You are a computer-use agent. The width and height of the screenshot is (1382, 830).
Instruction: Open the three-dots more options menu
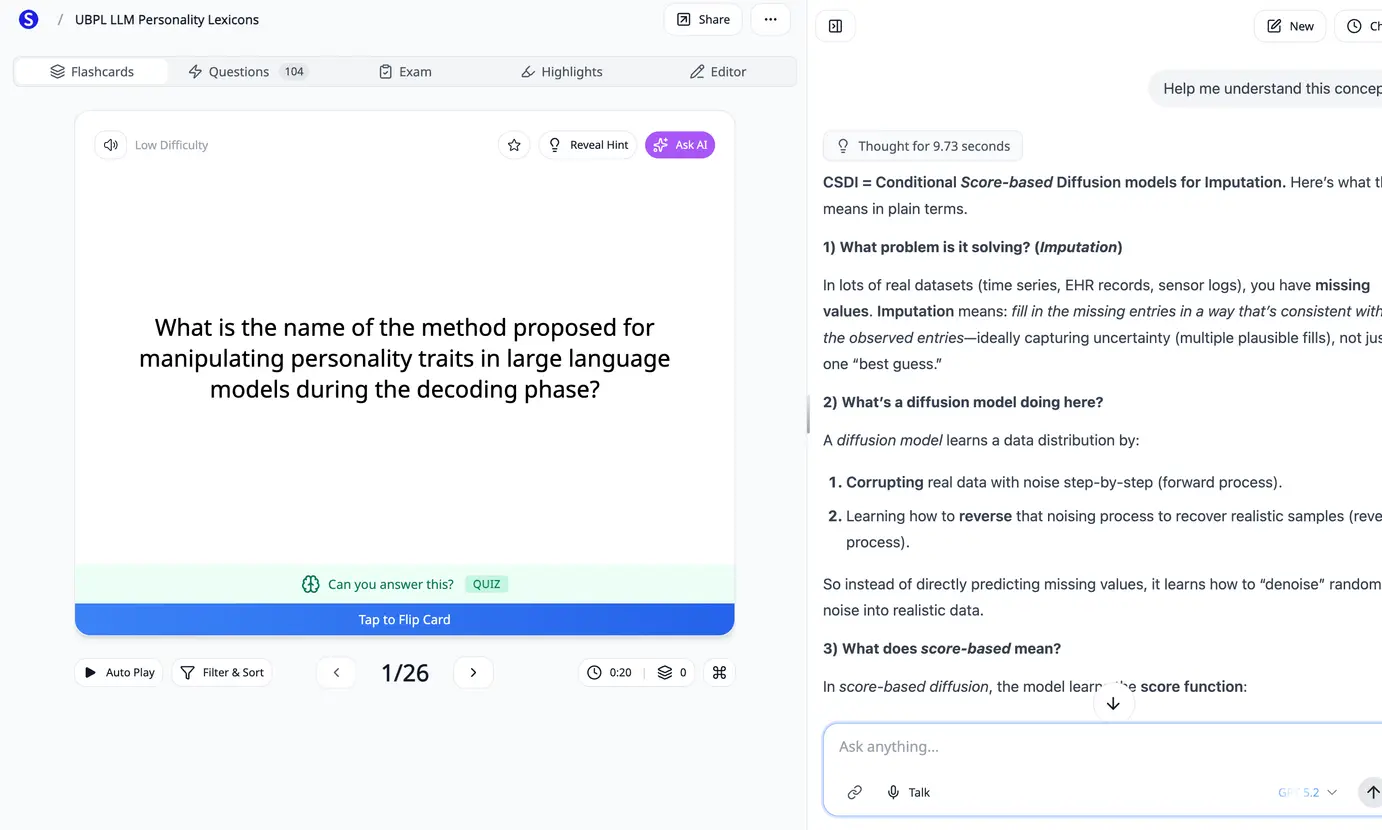coord(770,19)
